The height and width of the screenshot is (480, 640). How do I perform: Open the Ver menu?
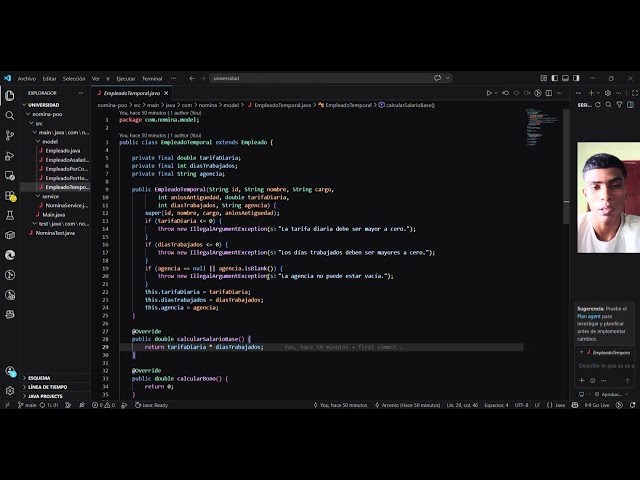pos(96,78)
